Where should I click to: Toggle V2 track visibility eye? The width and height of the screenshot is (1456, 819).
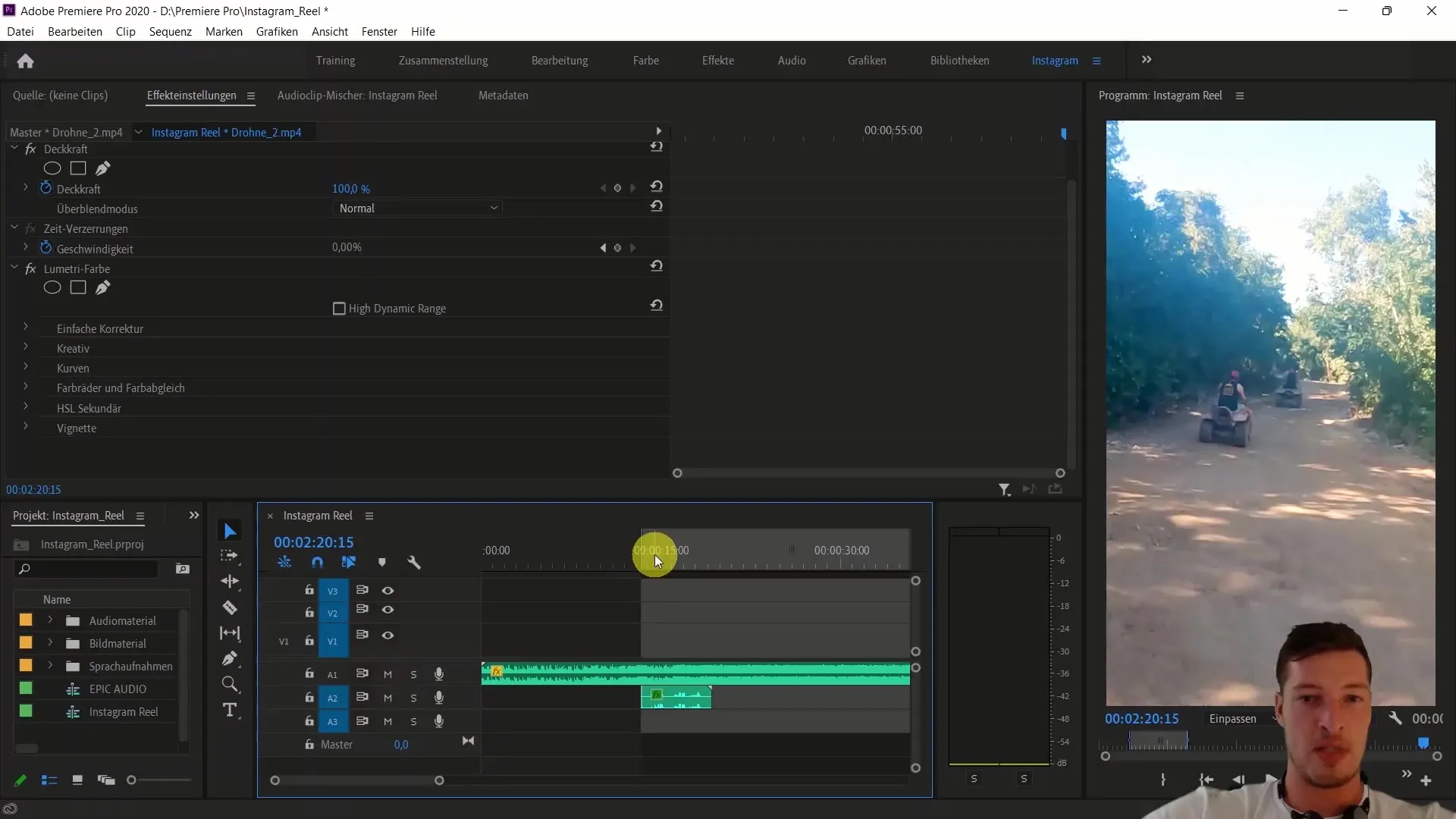(x=388, y=610)
